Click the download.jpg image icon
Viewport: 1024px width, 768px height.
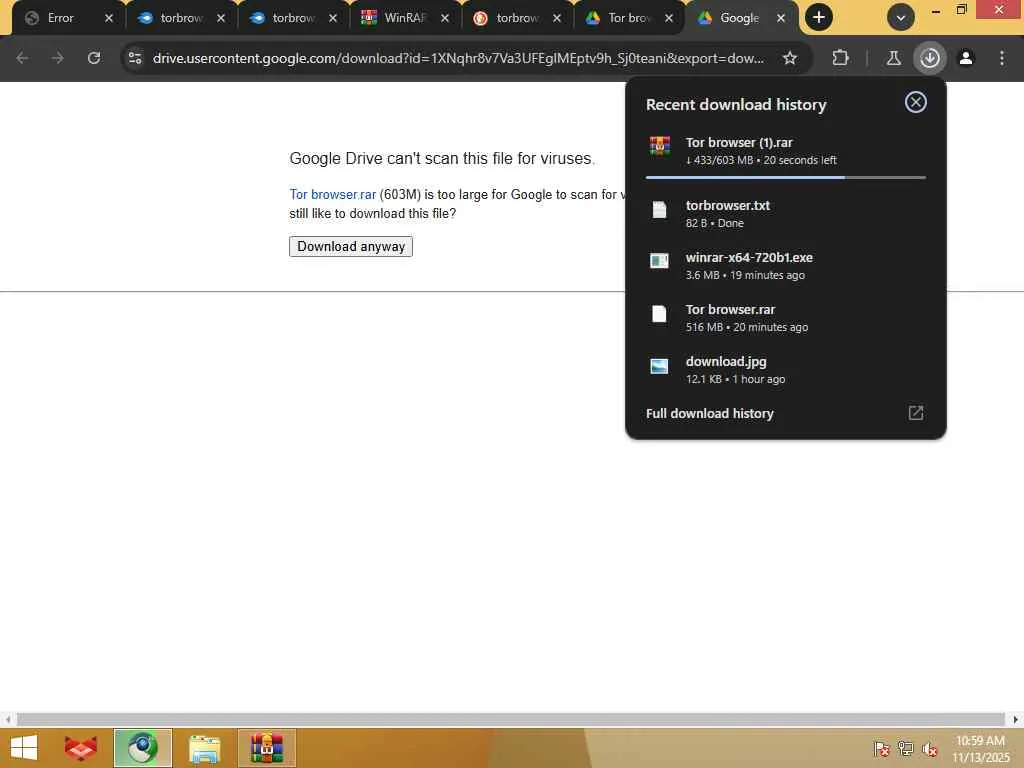tap(660, 366)
